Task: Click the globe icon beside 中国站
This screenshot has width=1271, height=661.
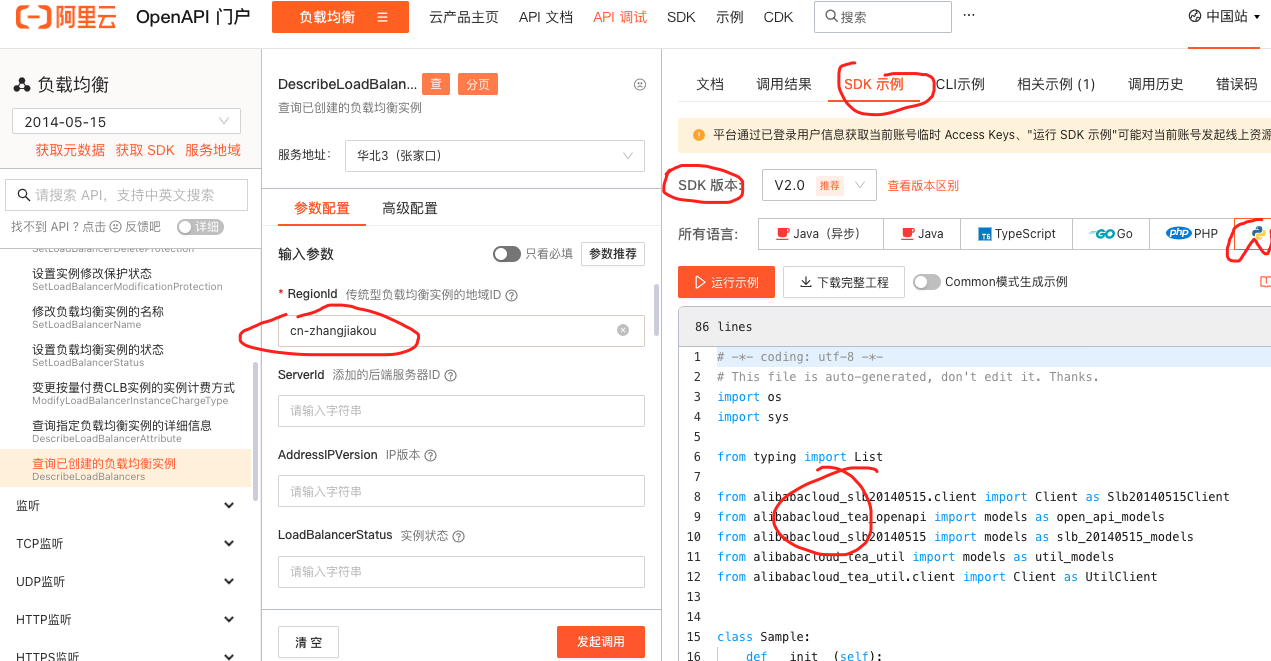Action: pyautogui.click(x=1195, y=16)
